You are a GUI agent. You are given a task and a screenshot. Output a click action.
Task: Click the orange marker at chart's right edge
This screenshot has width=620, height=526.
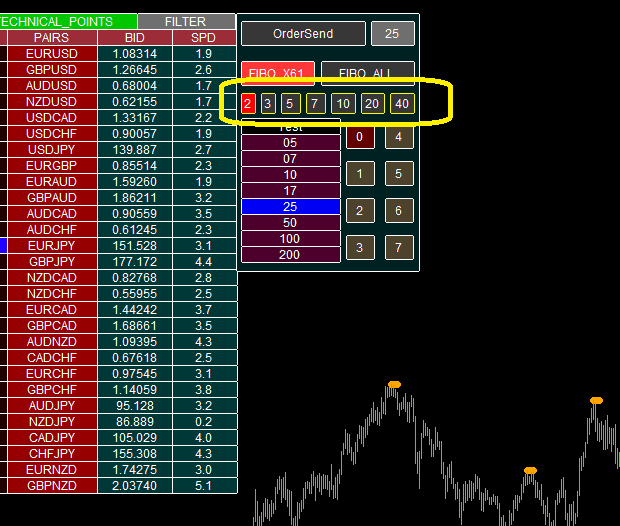[596, 401]
